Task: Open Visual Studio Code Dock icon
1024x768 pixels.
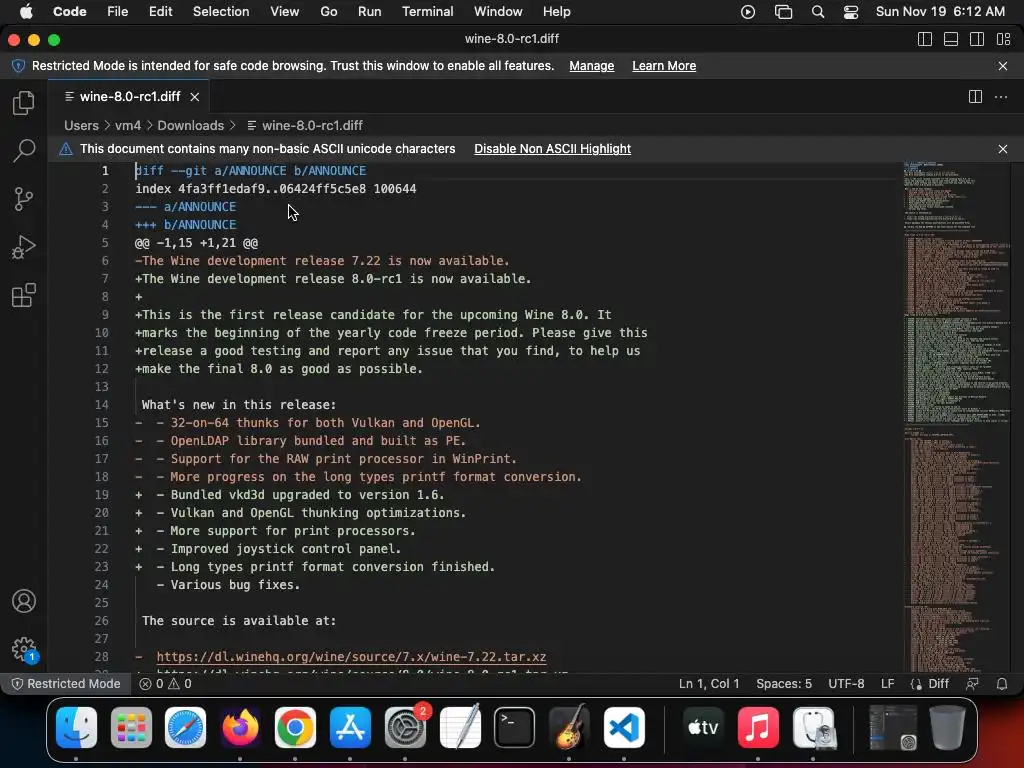Action: [x=624, y=727]
